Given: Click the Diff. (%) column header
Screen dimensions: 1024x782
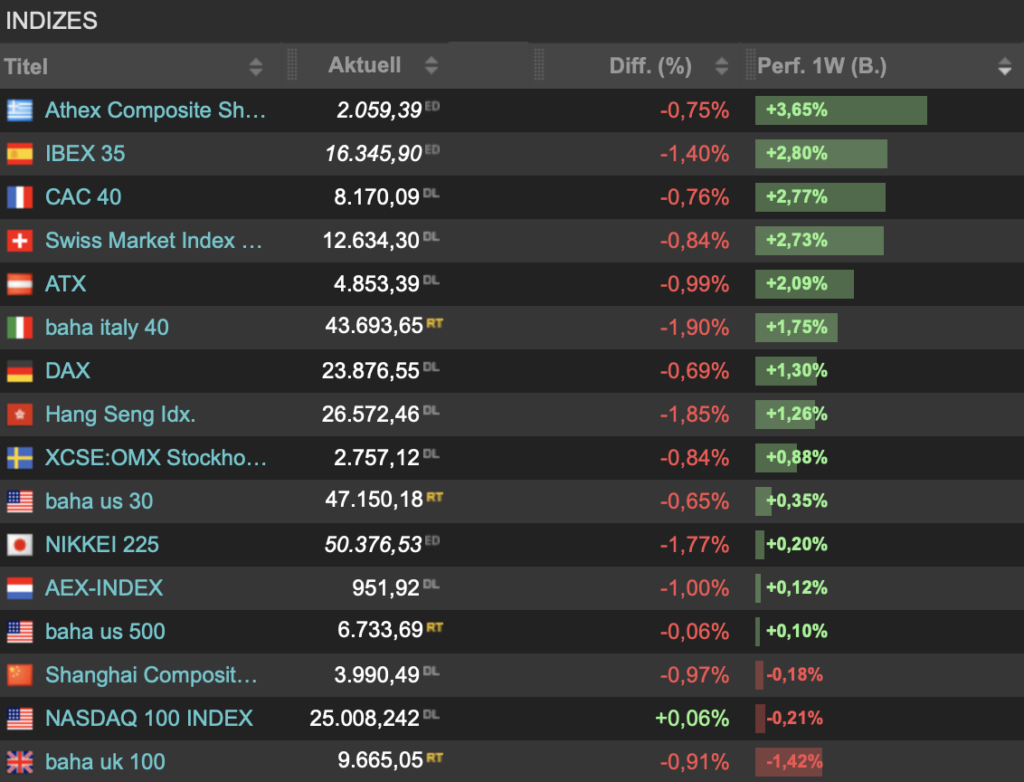Looking at the screenshot, I should 650,66.
